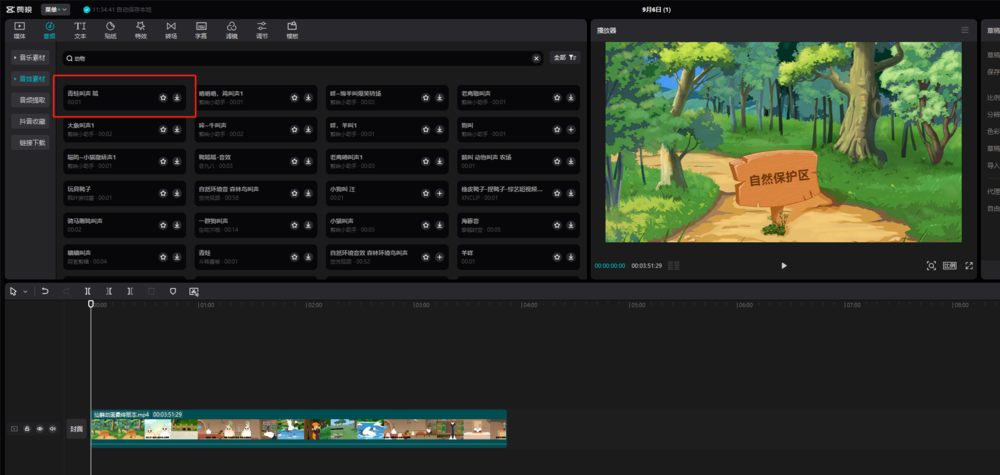1000x475 pixels.
Task: Toggle track visibility eye icon
Action: 40,429
